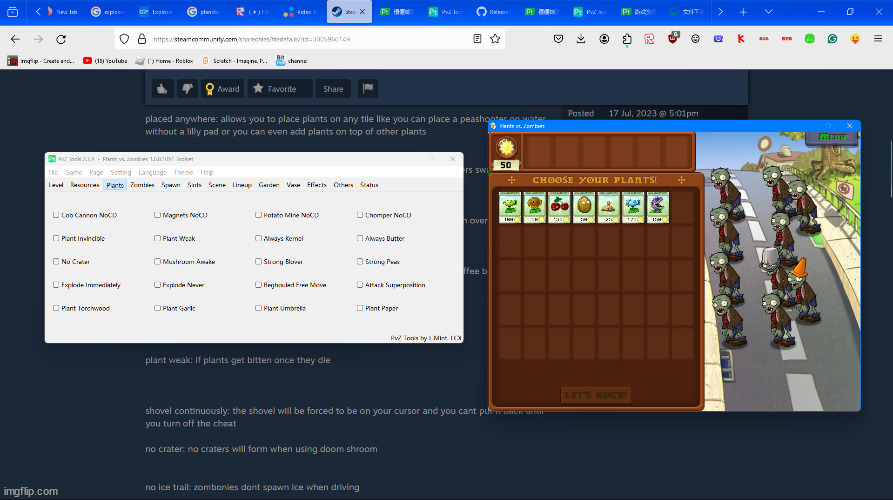This screenshot has width=893, height=500.
Task: Pick the Wall-nut seed packet
Action: tap(583, 207)
